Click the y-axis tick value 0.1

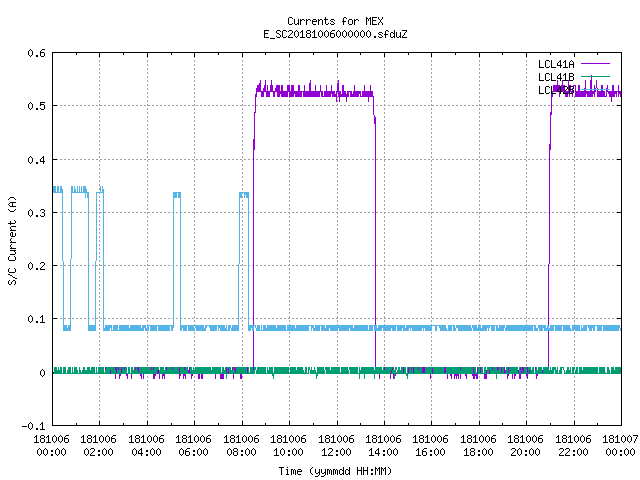point(36,319)
